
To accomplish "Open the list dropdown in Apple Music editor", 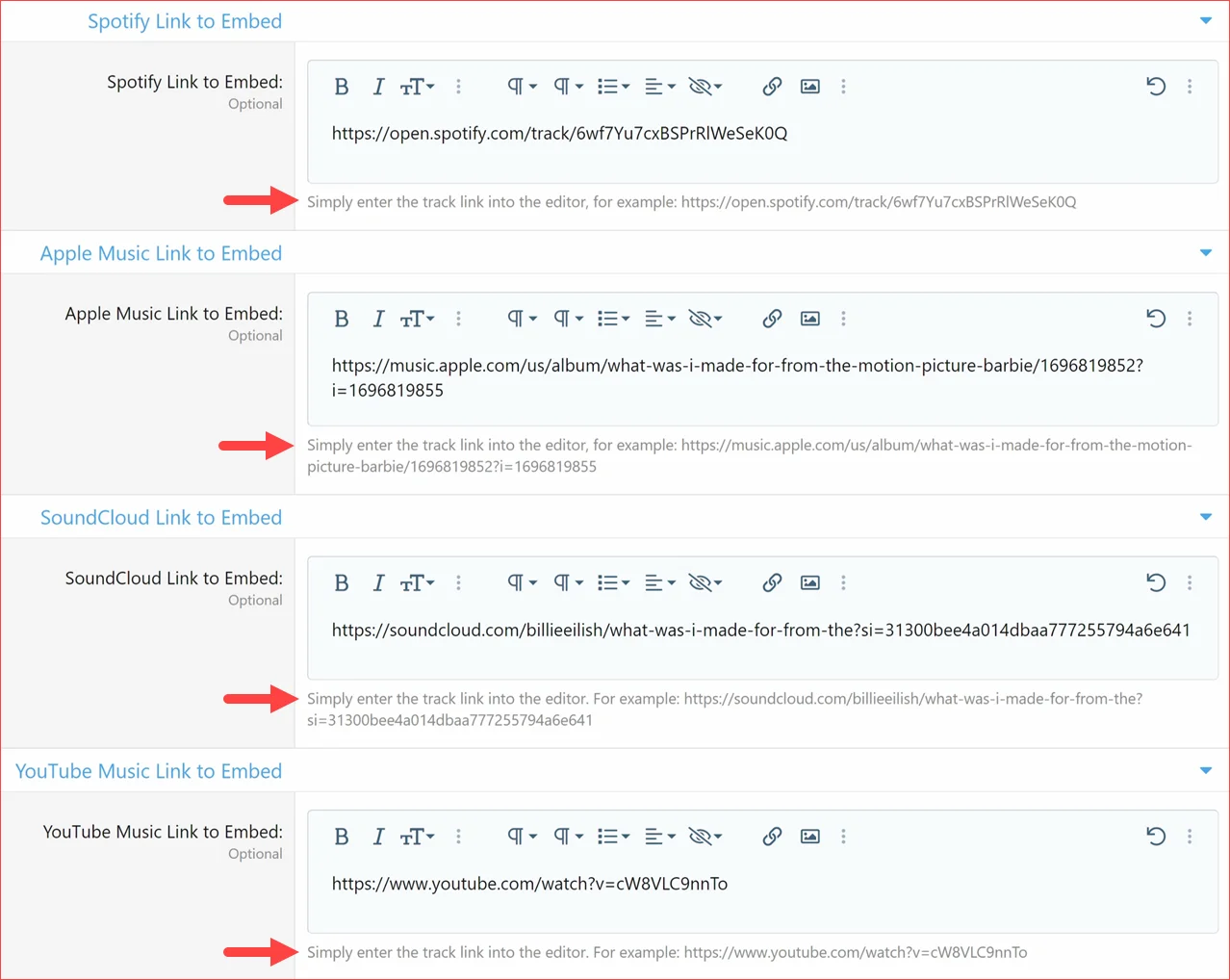I will pyautogui.click(x=613, y=319).
